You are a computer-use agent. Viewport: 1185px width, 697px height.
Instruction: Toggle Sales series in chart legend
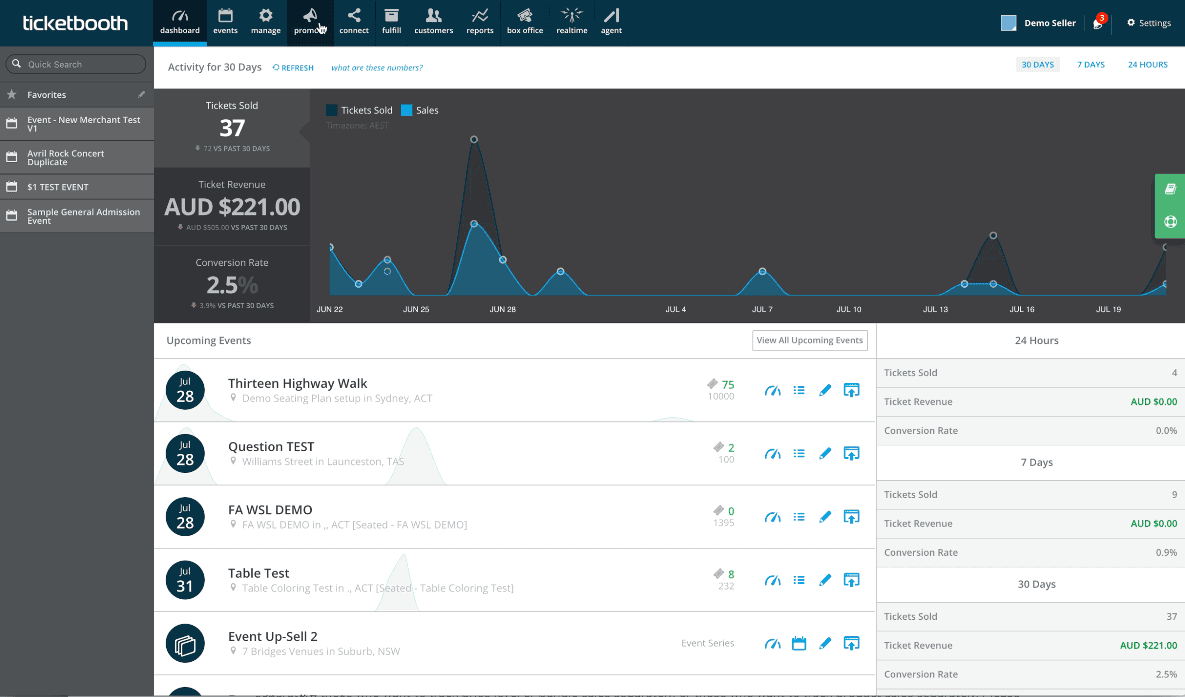click(x=420, y=110)
